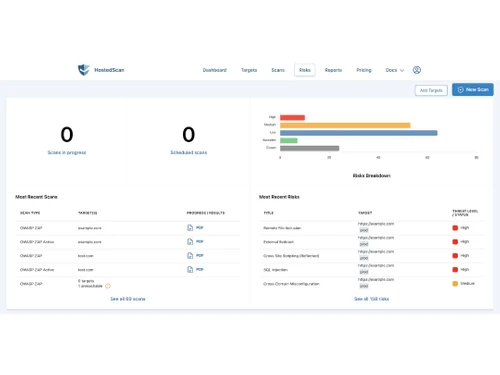500x375 pixels.
Task: Select the Risks tab
Action: [305, 70]
